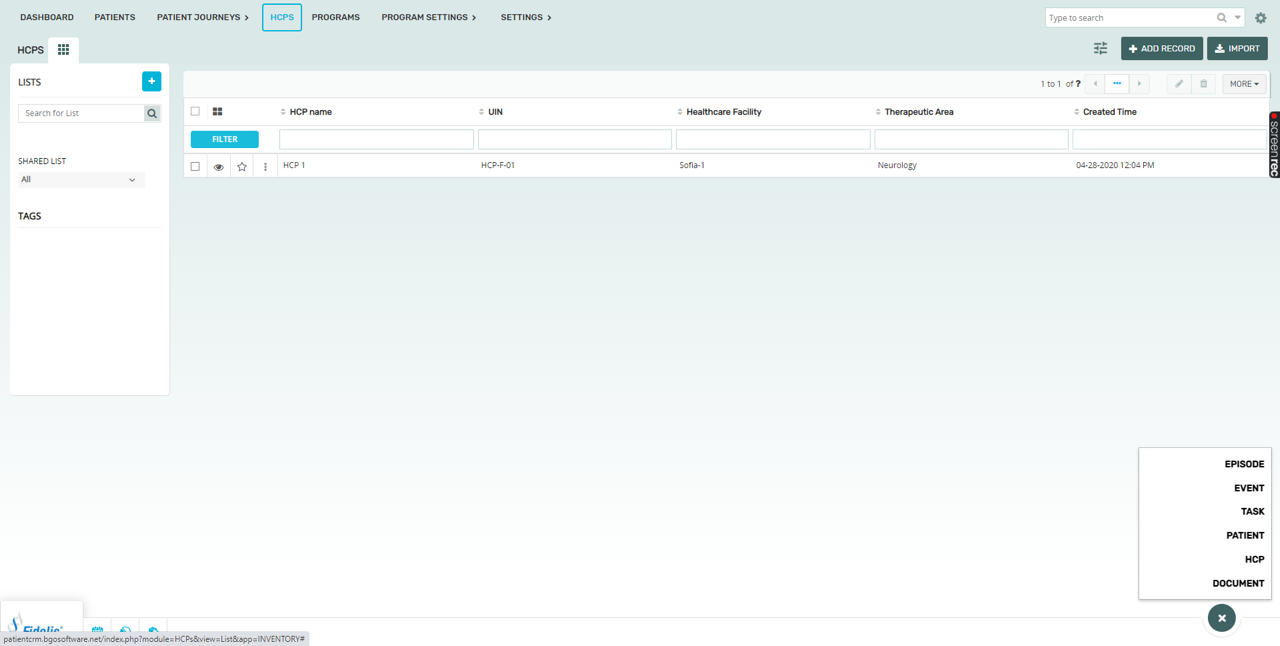Expand the Program Settings menu
The height and width of the screenshot is (646, 1280).
click(x=429, y=18)
